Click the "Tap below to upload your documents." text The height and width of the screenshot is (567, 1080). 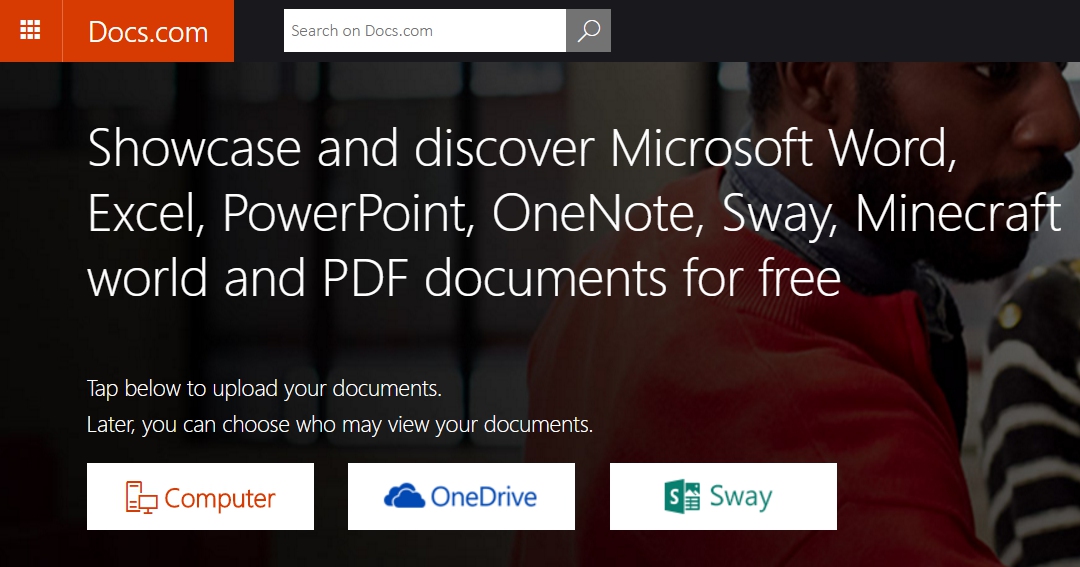tap(264, 389)
